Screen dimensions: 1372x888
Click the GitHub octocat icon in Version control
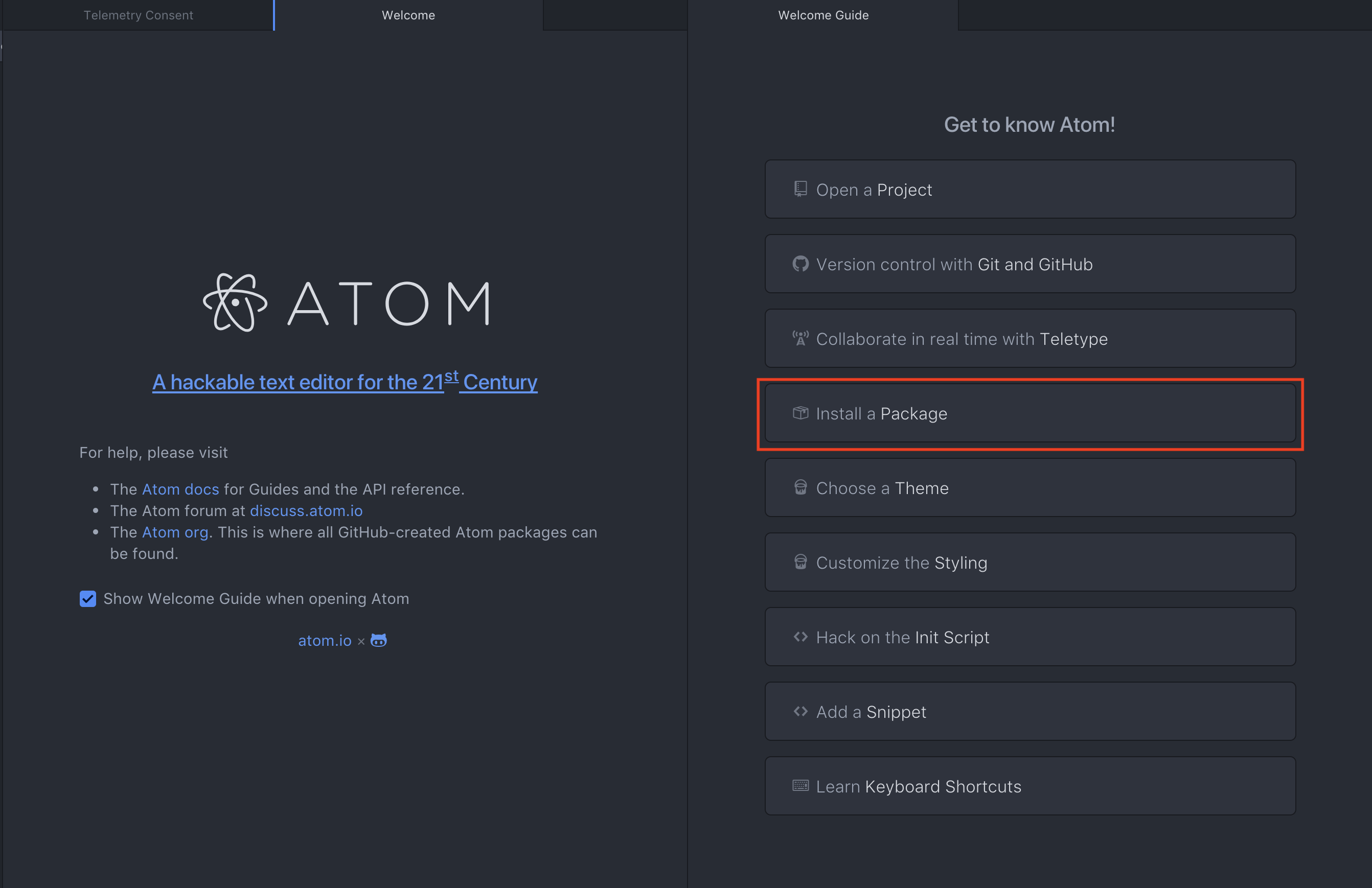pos(800,264)
